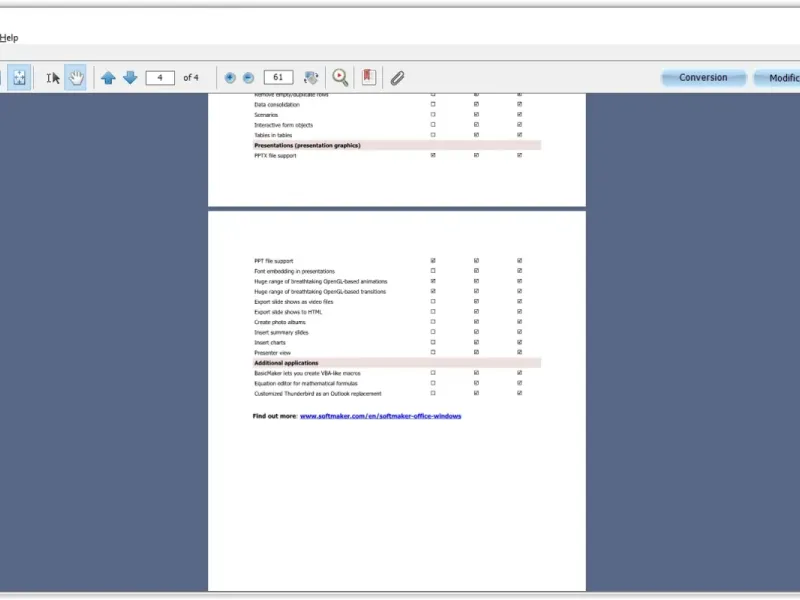Click 'Customized Thunderbird as an Outlook replacement'
This screenshot has height=600, width=800.
pyautogui.click(x=318, y=393)
